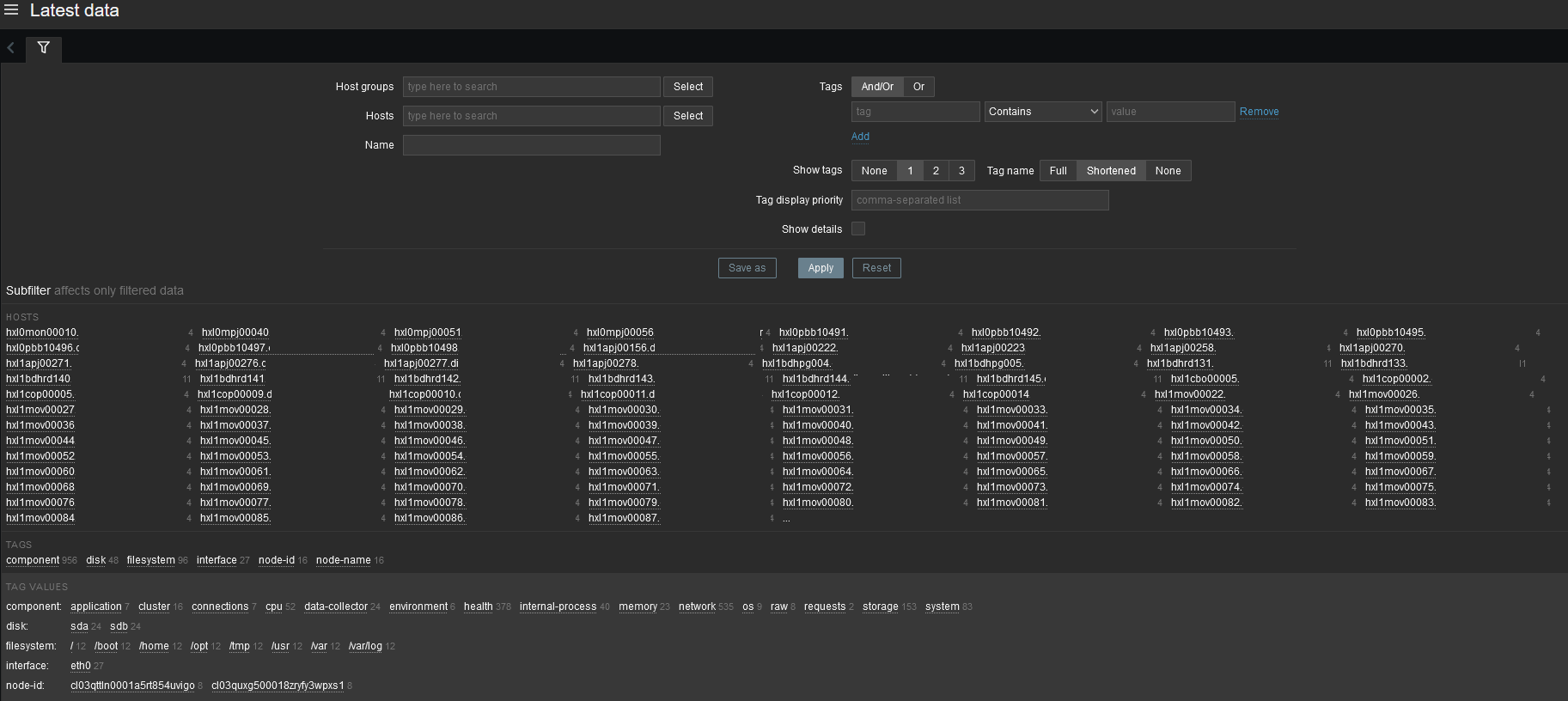Select network component tag value
The width and height of the screenshot is (1568, 701).
click(x=697, y=607)
